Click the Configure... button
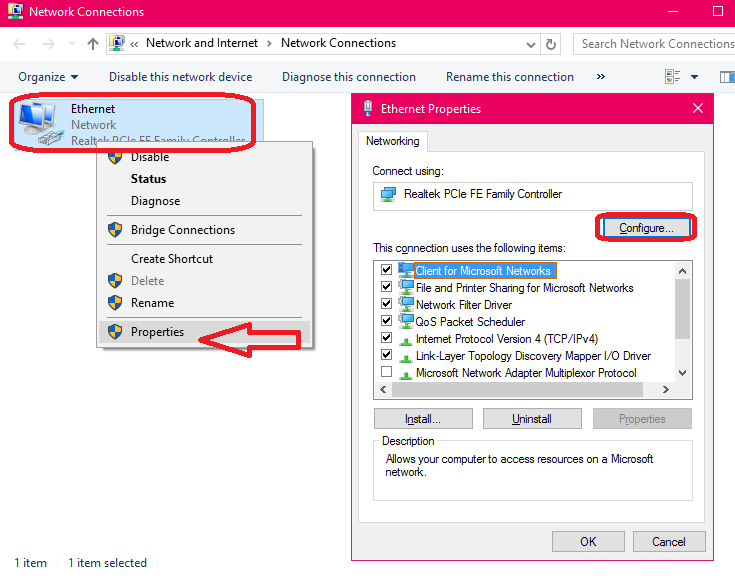 coord(646,228)
